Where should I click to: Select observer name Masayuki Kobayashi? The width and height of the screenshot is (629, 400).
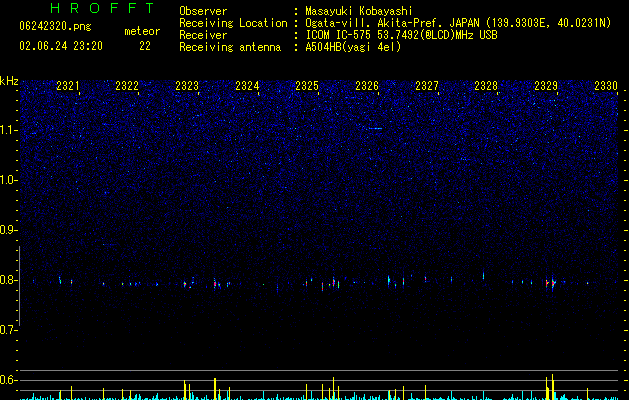coord(359,11)
